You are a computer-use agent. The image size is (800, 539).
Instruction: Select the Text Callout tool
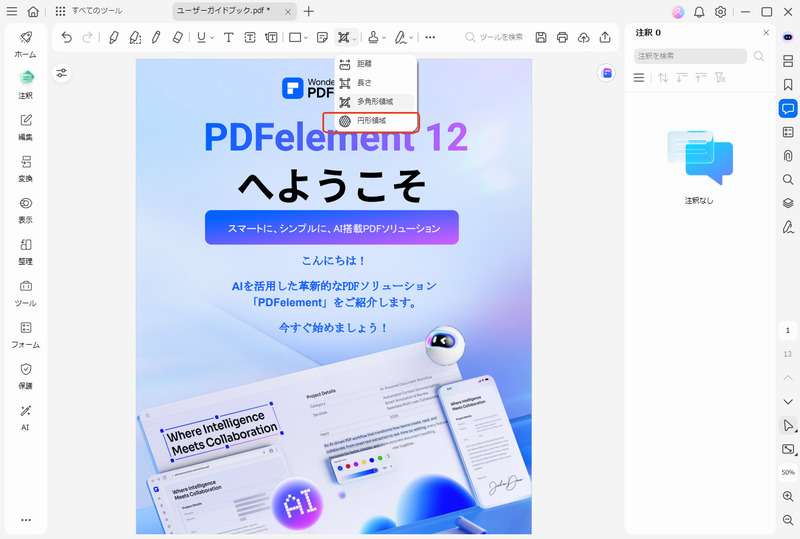(x=271, y=37)
